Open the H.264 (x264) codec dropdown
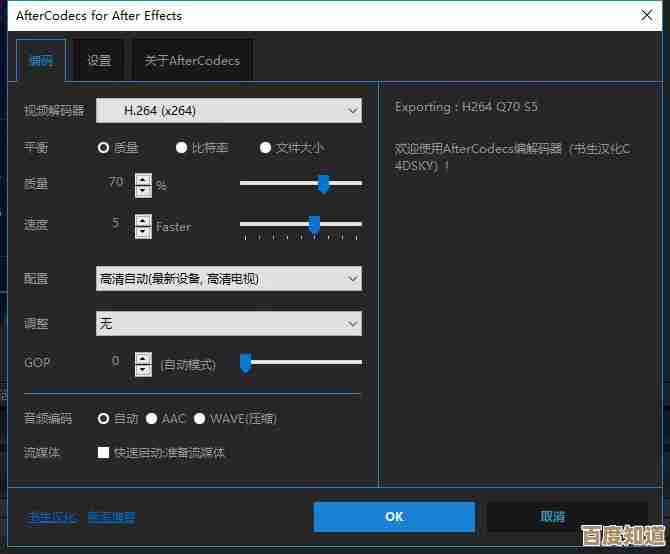The width and height of the screenshot is (670, 554). click(228, 110)
